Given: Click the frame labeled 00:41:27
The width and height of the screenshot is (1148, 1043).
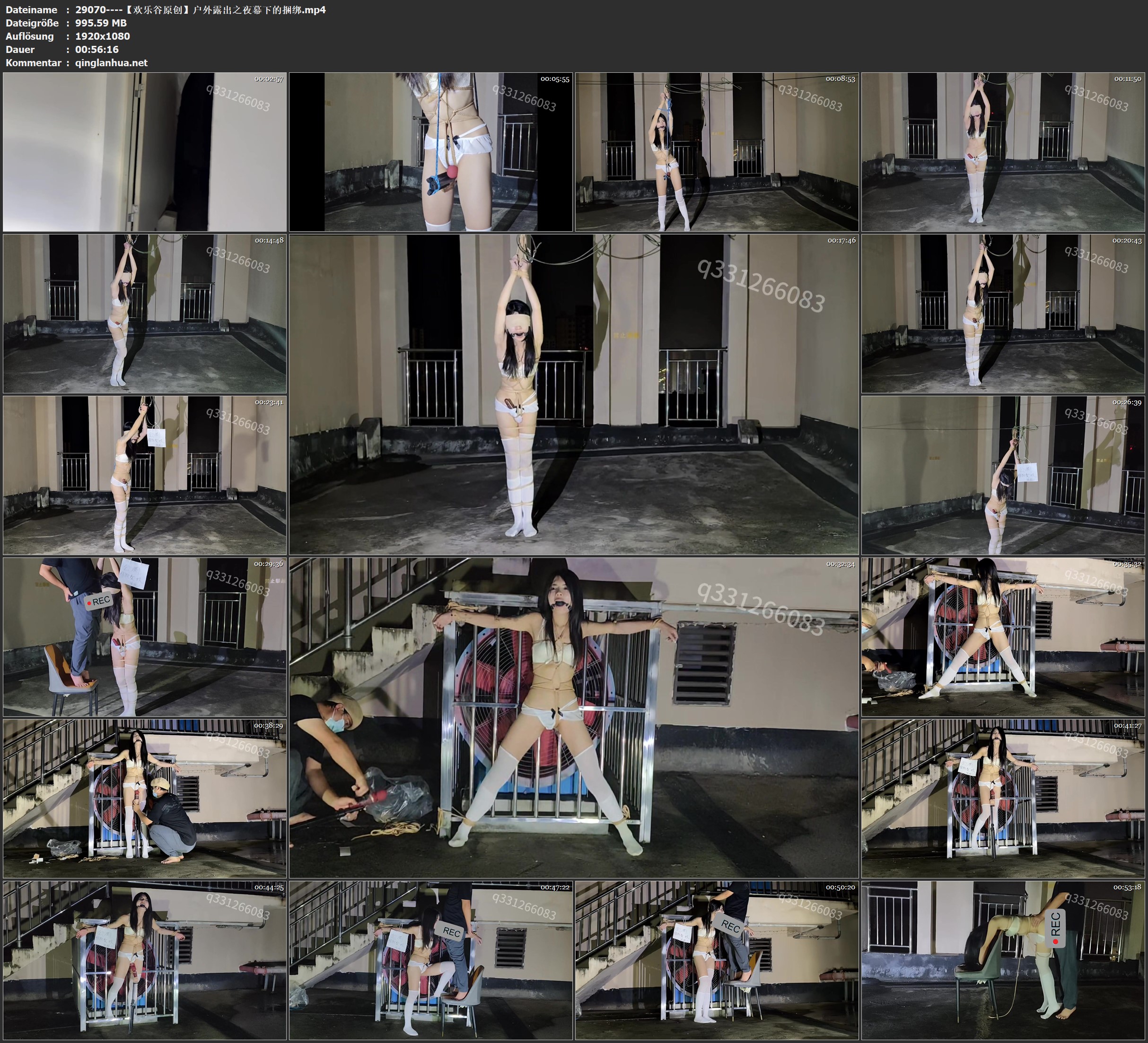Looking at the screenshot, I should (1003, 799).
